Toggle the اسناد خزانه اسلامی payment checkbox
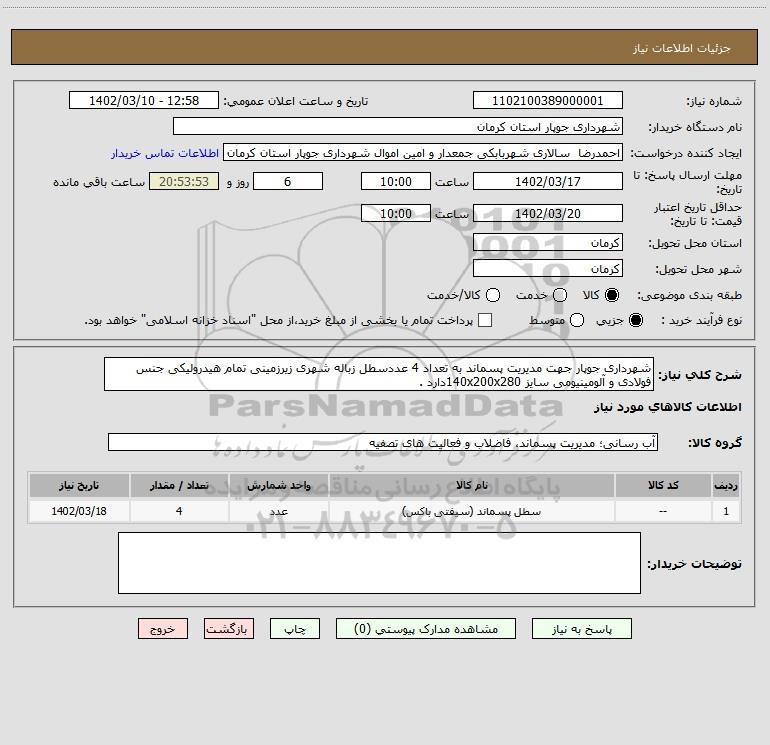The height and width of the screenshot is (745, 770). point(485,320)
